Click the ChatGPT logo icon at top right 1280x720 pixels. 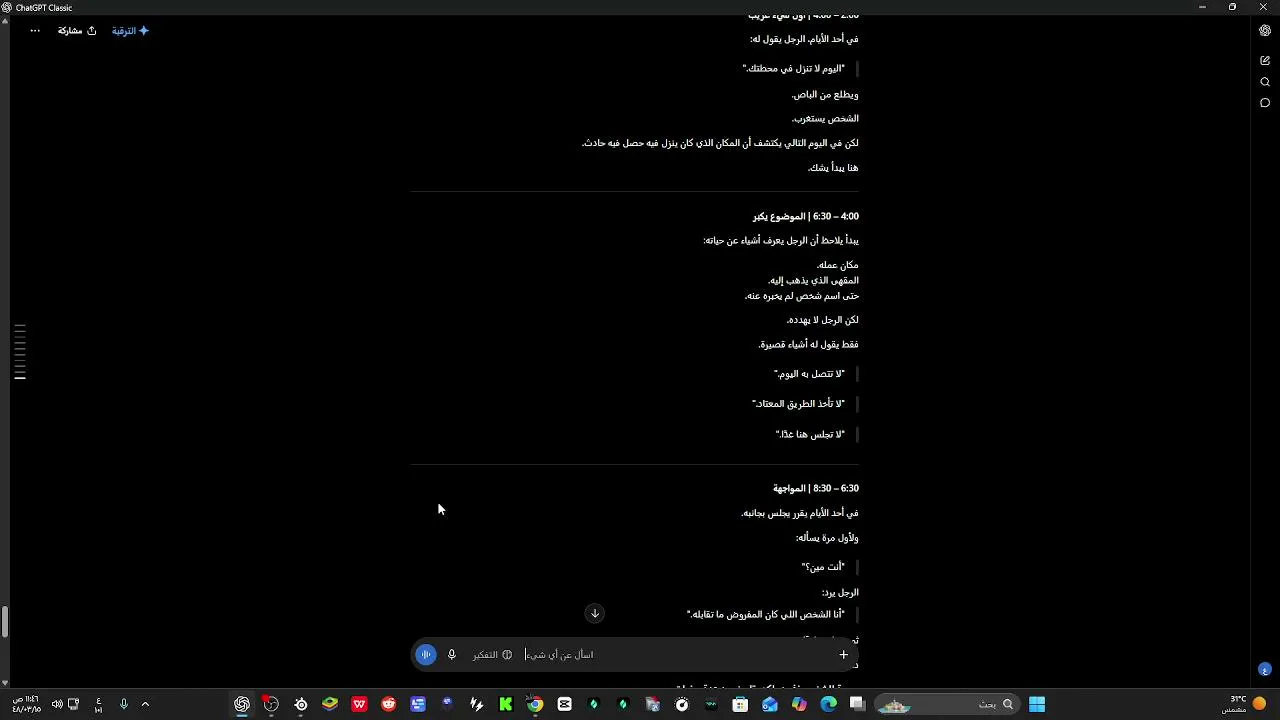coord(1265,31)
